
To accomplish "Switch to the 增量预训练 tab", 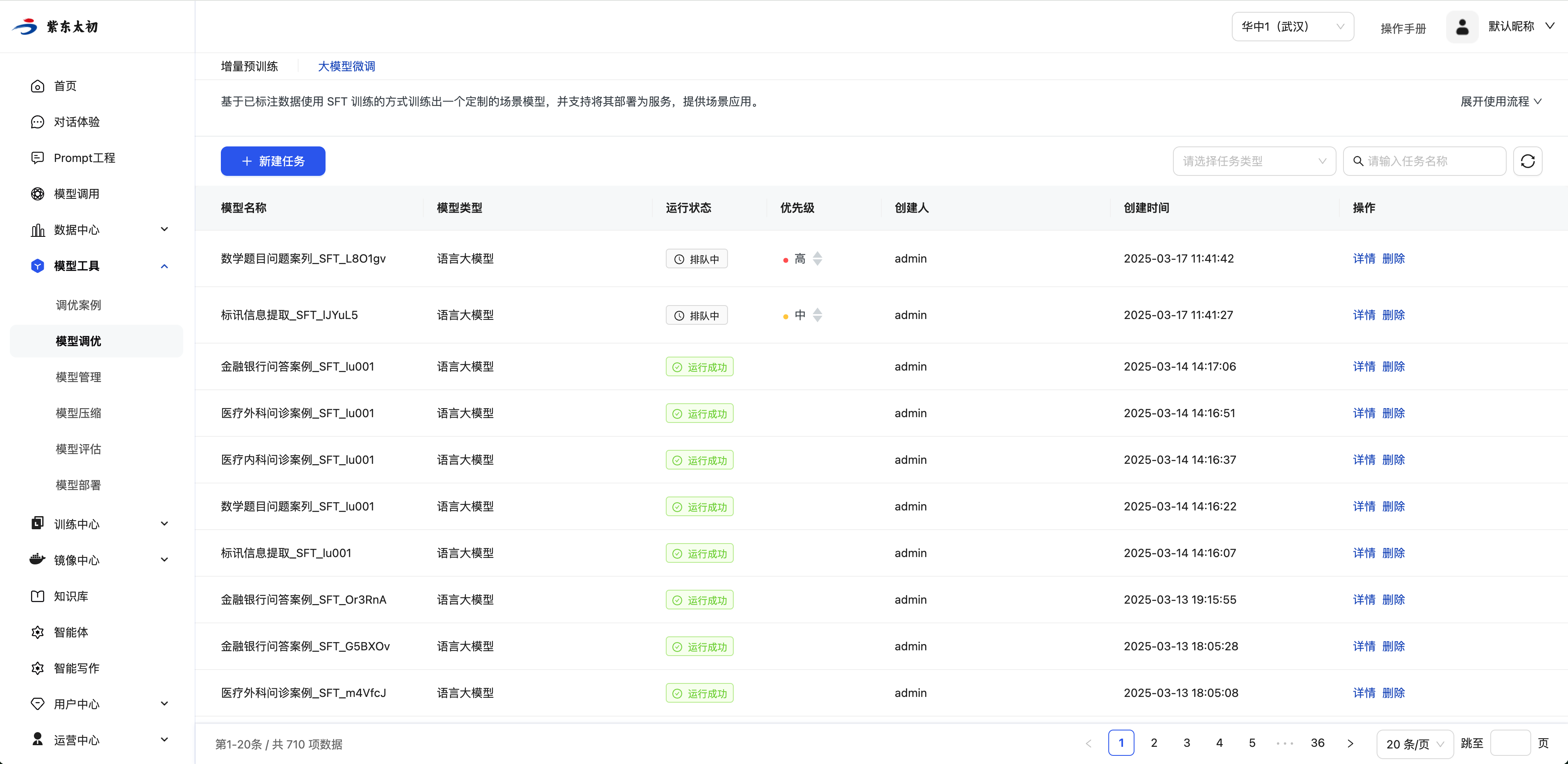I will point(249,66).
